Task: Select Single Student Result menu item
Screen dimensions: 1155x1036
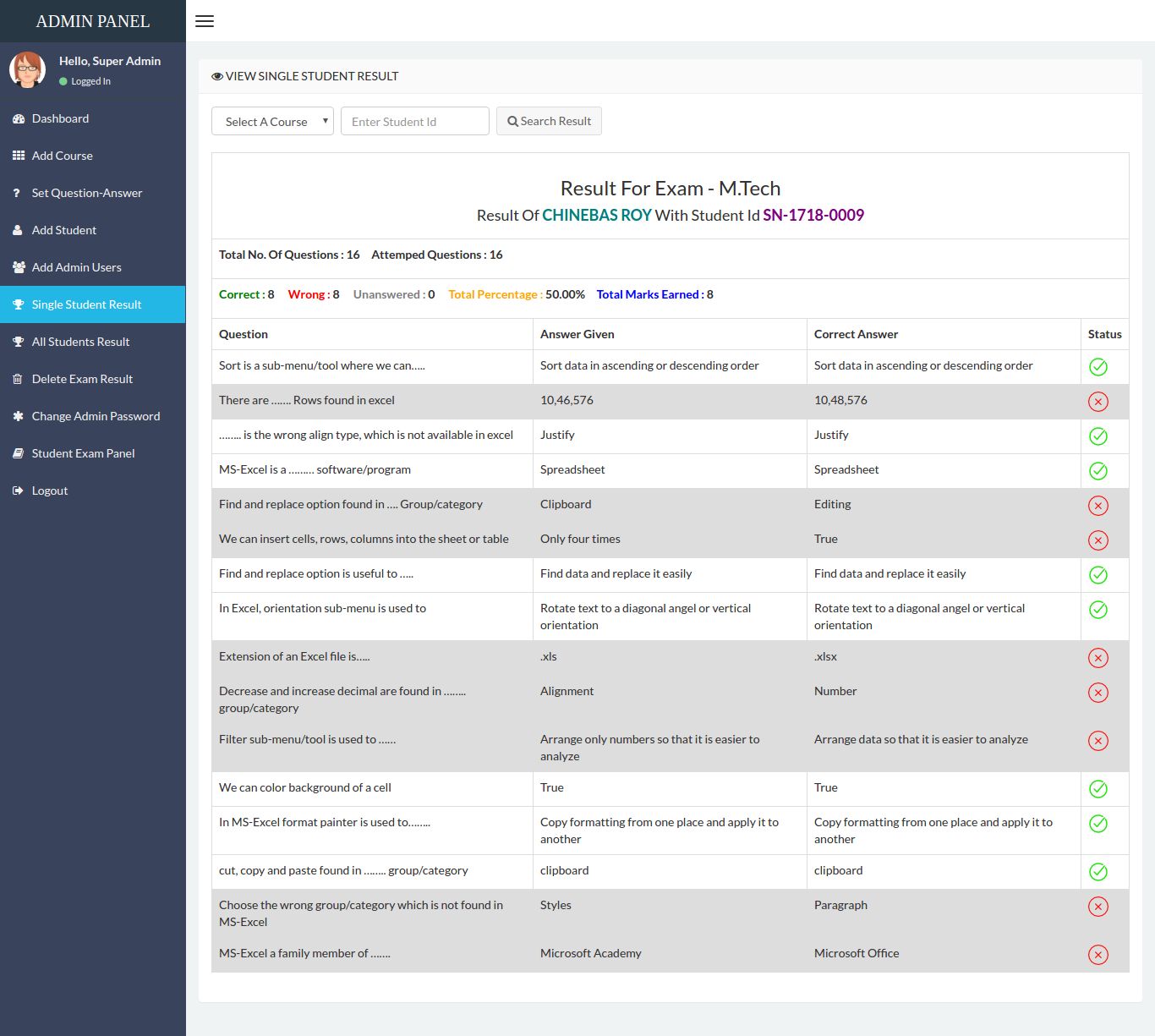Action: point(86,304)
